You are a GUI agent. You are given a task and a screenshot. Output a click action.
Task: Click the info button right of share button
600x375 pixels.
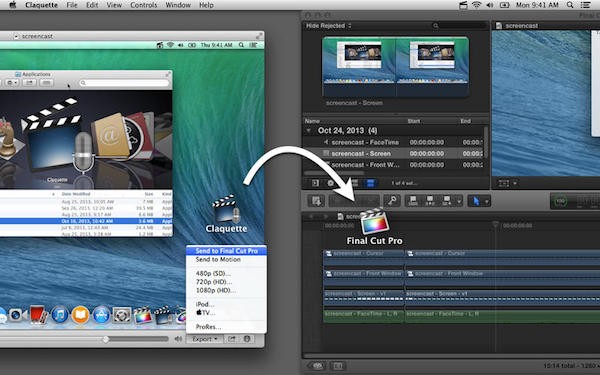[x=247, y=339]
